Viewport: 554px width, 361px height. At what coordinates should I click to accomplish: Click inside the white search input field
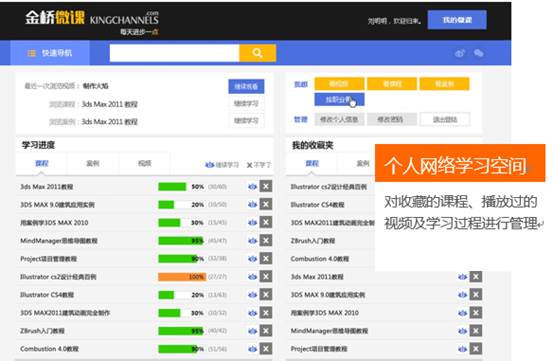click(175, 53)
